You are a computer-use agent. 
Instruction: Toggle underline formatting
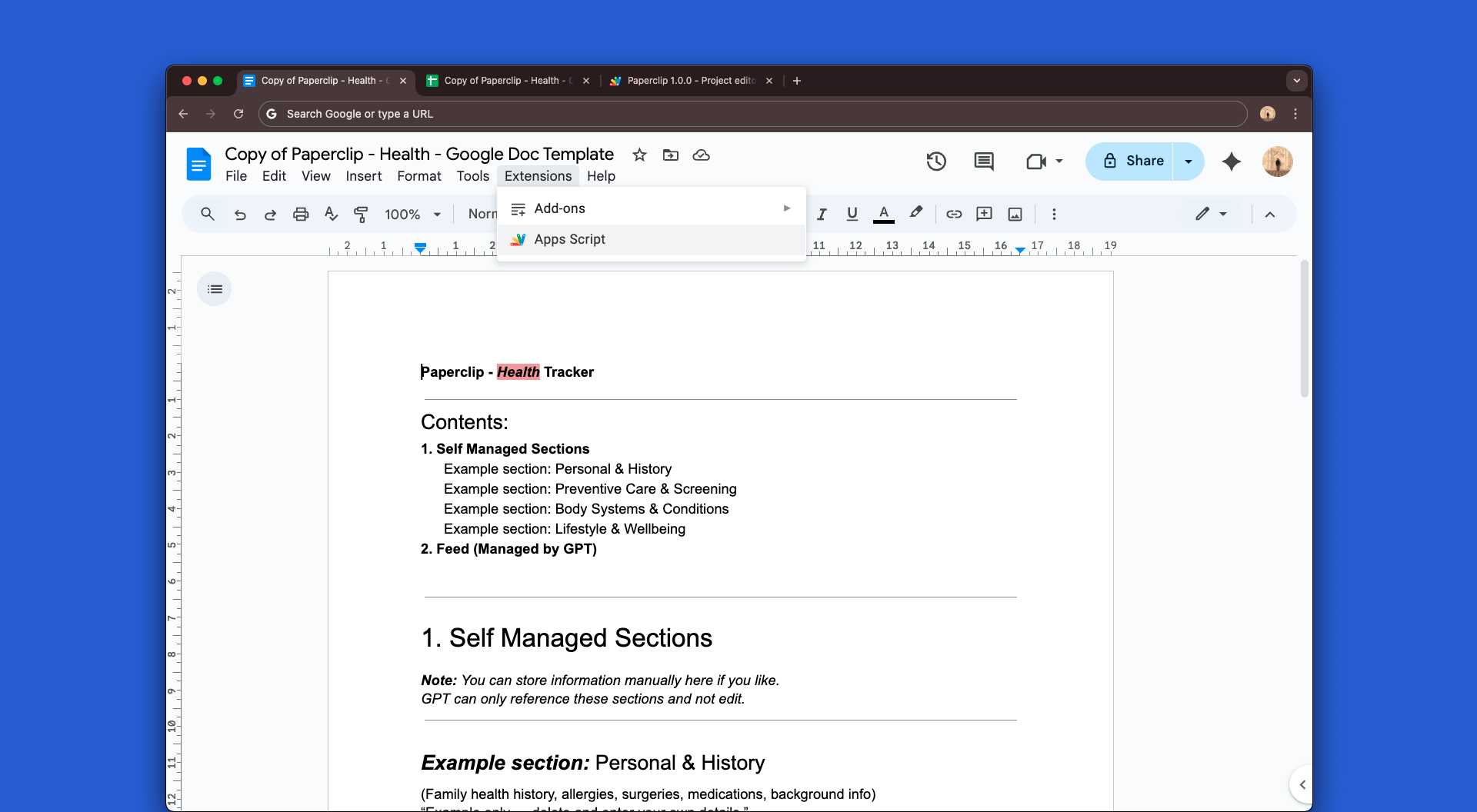click(852, 214)
